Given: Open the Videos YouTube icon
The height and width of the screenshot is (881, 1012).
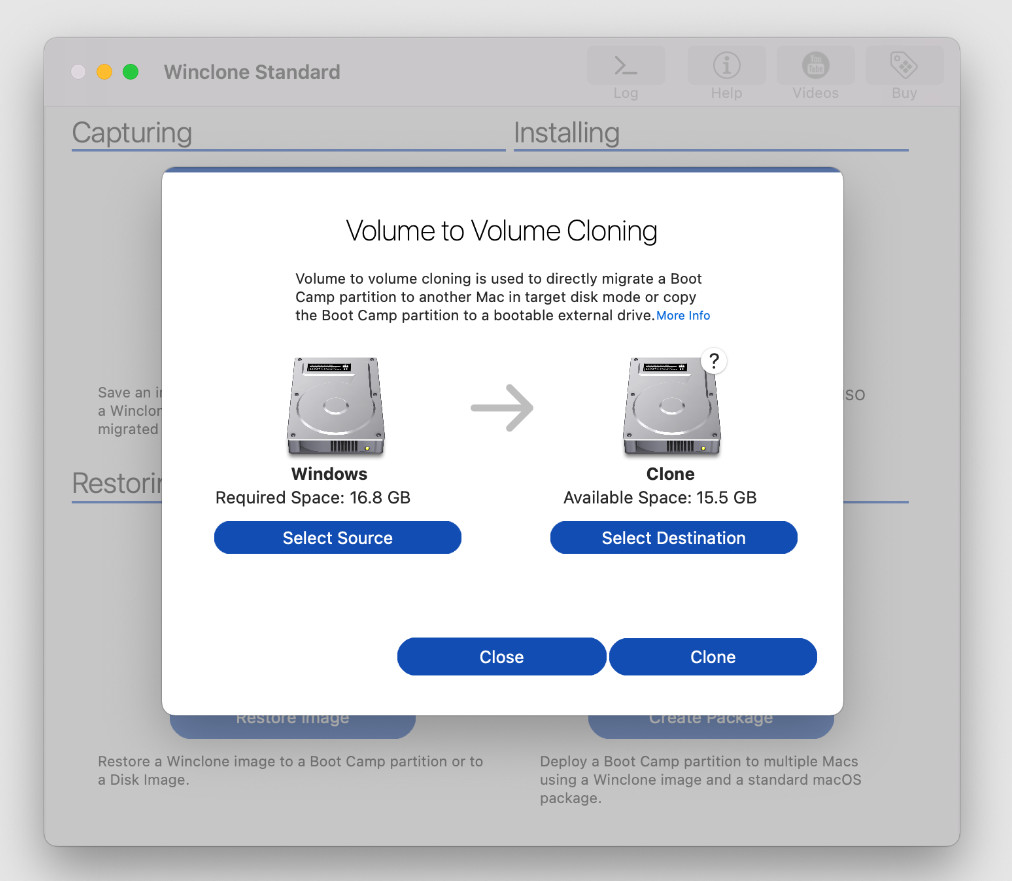Looking at the screenshot, I should click(x=815, y=66).
